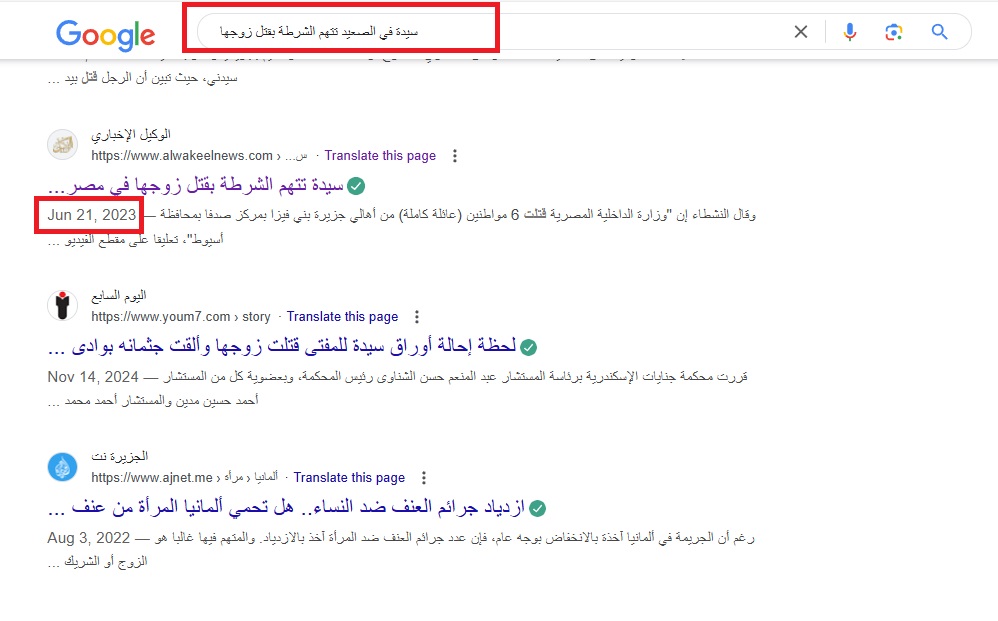Click the Google logo
The image size is (998, 621).
point(105,34)
